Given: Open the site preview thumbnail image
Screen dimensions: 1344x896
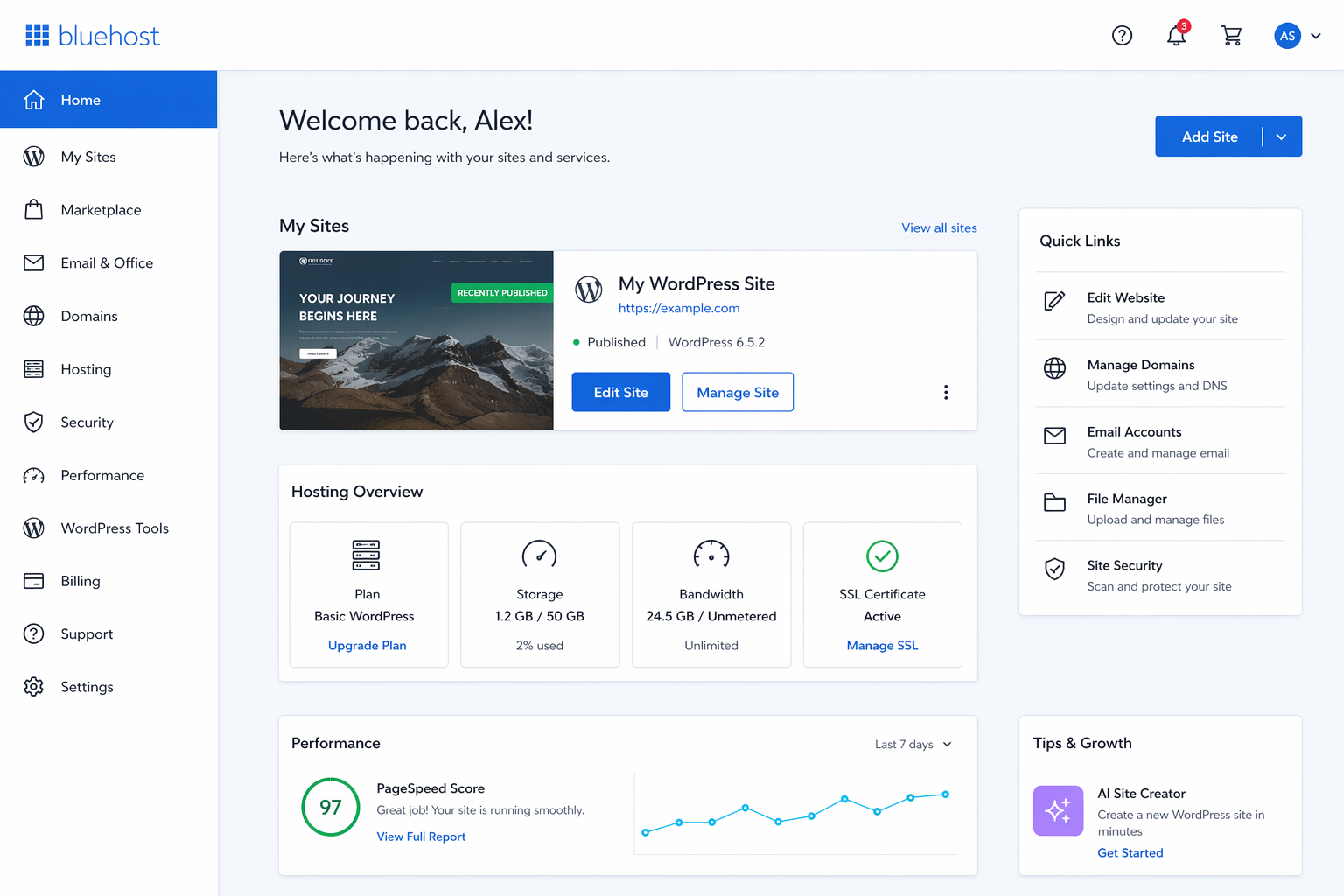Looking at the screenshot, I should pos(416,340).
